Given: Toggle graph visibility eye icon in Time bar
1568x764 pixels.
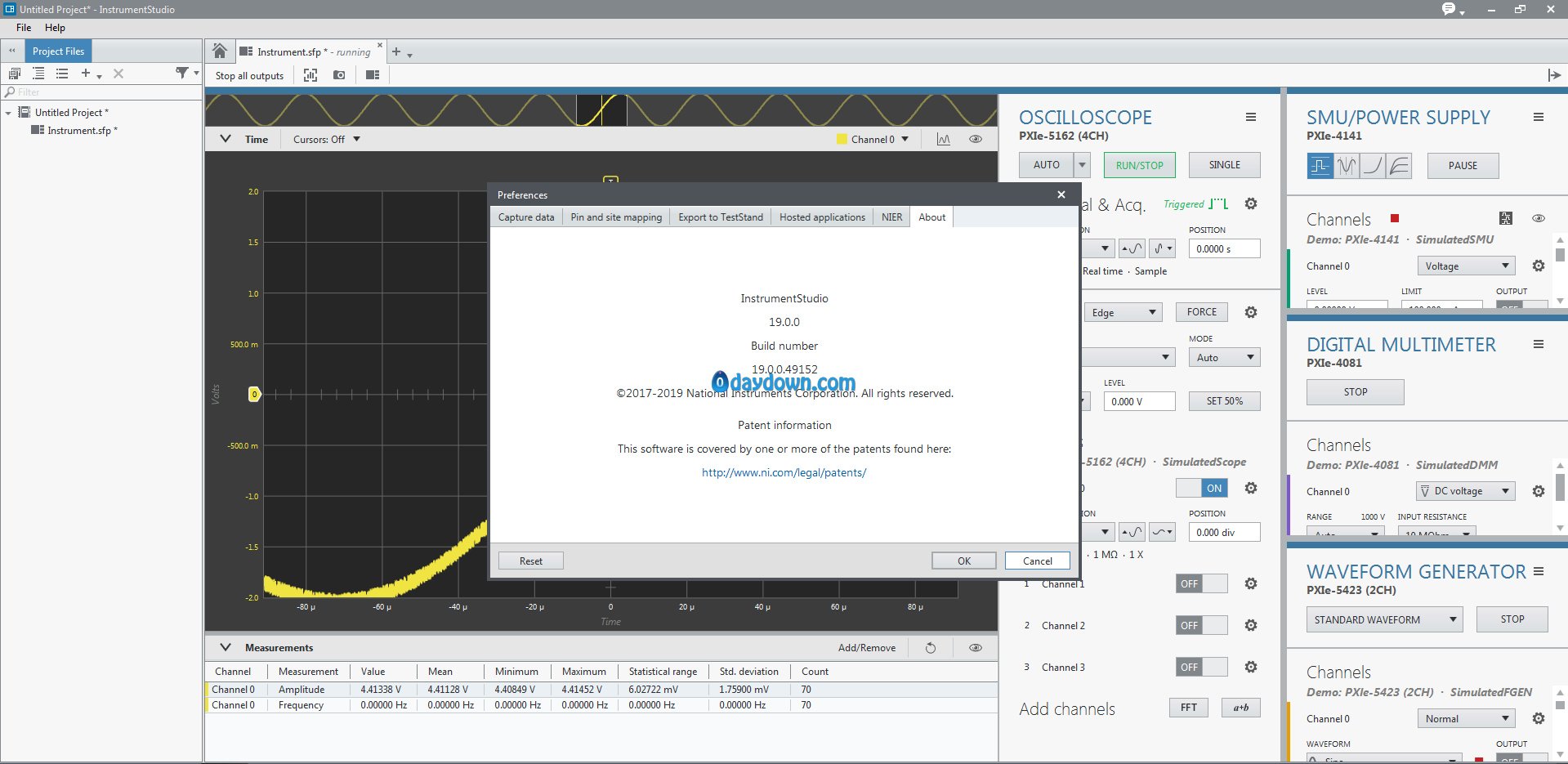Looking at the screenshot, I should coord(976,140).
